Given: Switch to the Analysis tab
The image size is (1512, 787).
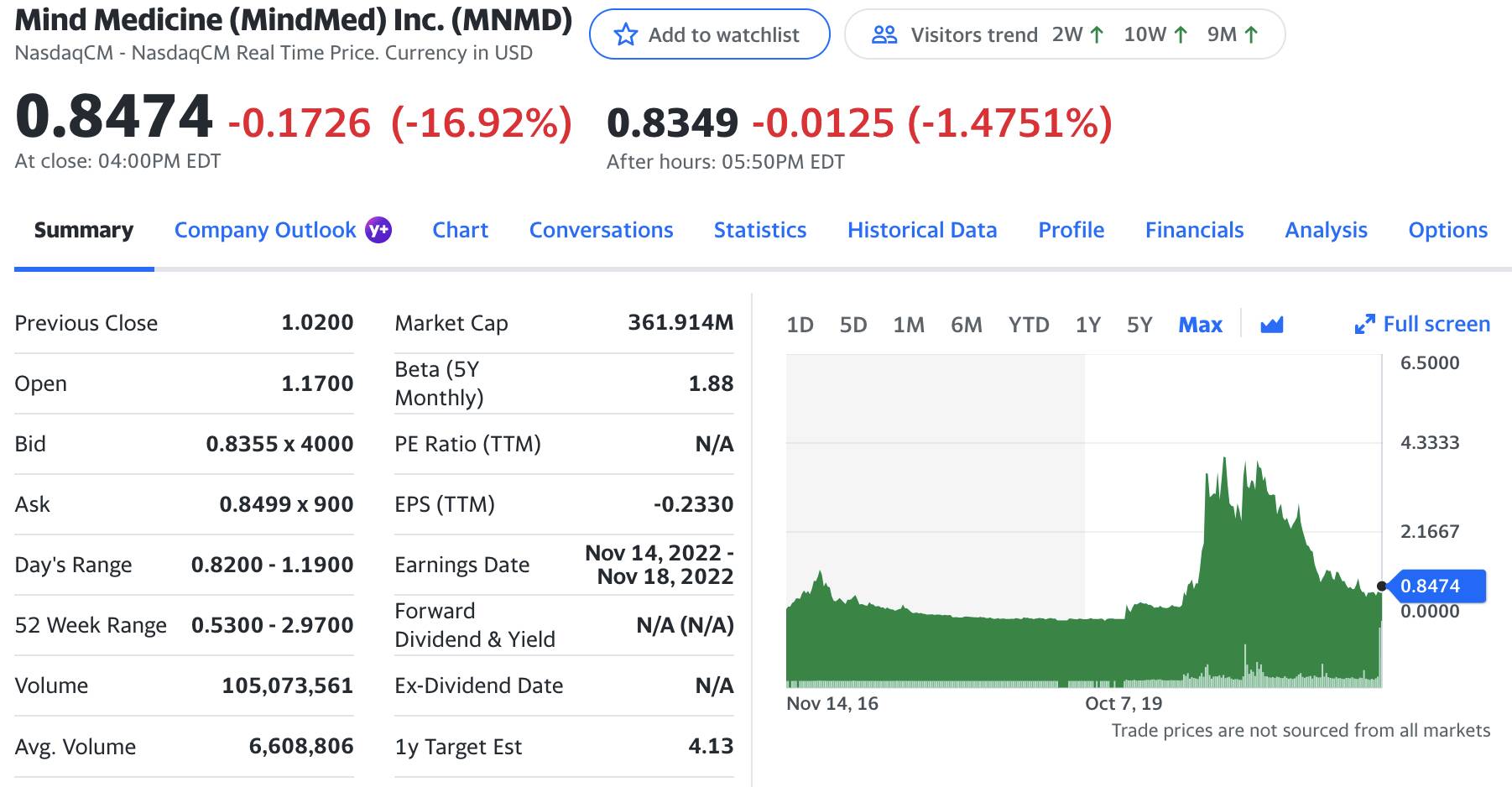Looking at the screenshot, I should point(1327,230).
